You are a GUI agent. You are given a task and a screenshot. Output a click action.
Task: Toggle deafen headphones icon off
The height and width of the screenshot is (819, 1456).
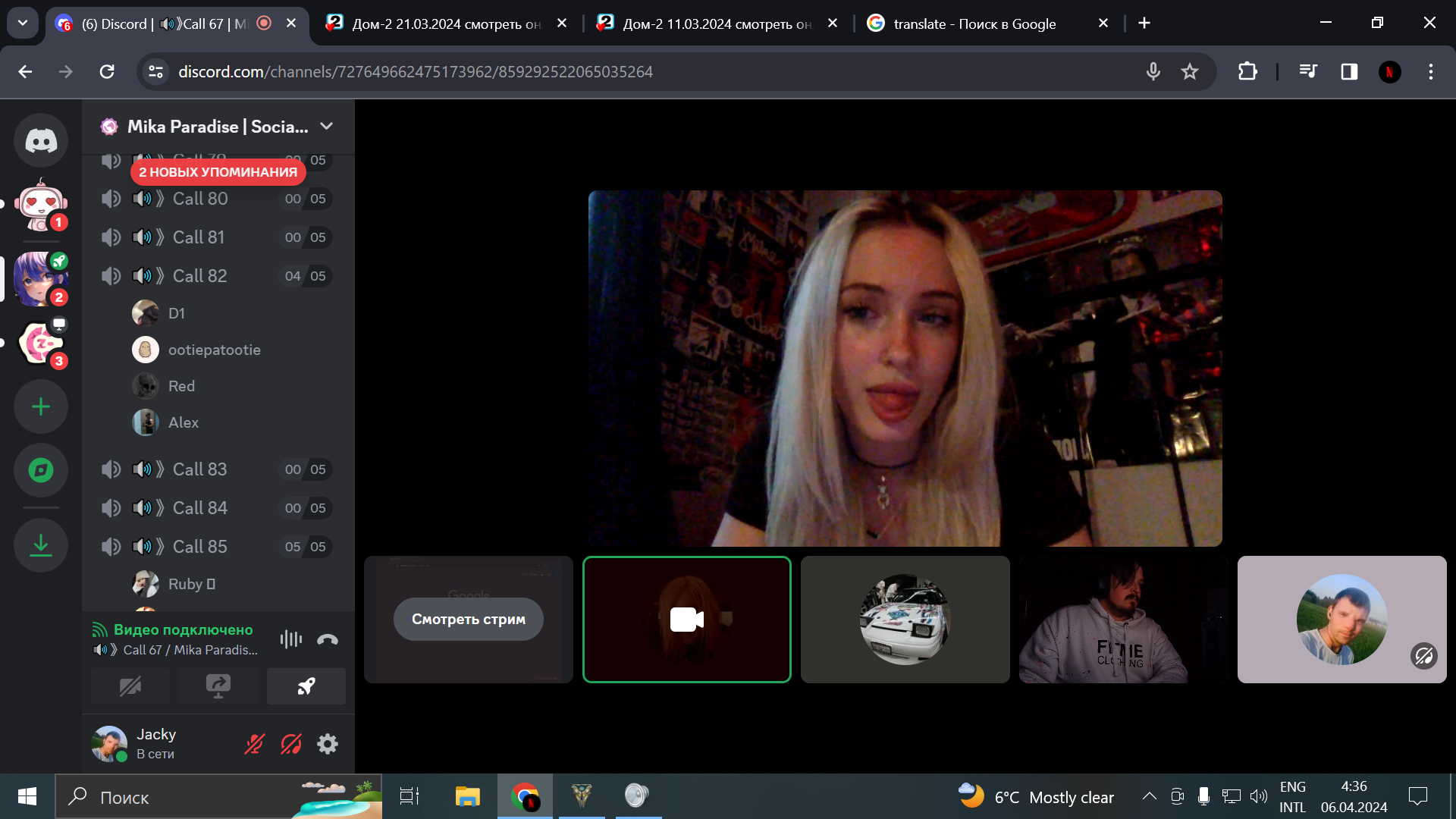[x=291, y=744]
